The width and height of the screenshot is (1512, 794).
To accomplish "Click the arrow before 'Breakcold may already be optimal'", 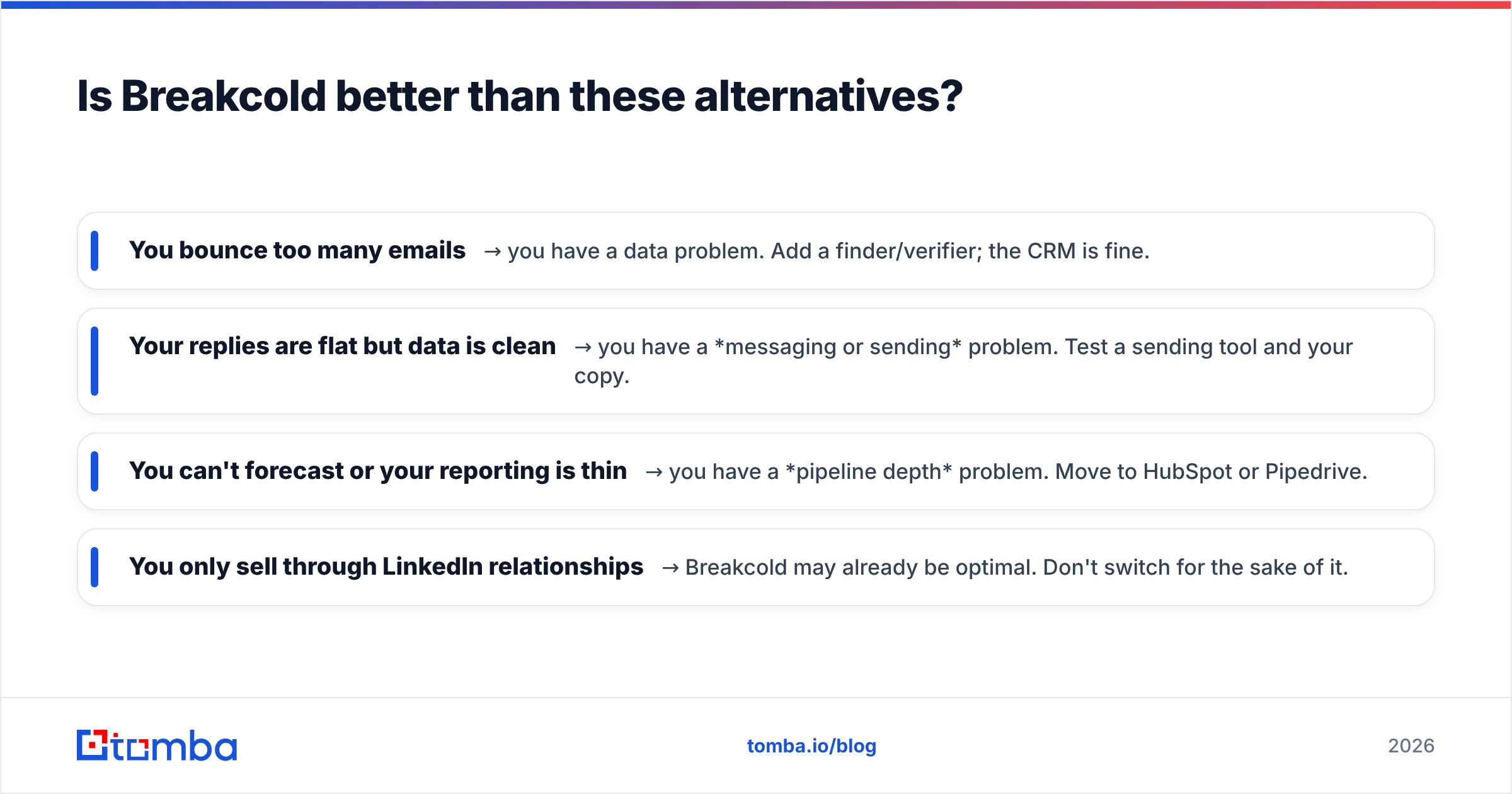I will coord(670,568).
